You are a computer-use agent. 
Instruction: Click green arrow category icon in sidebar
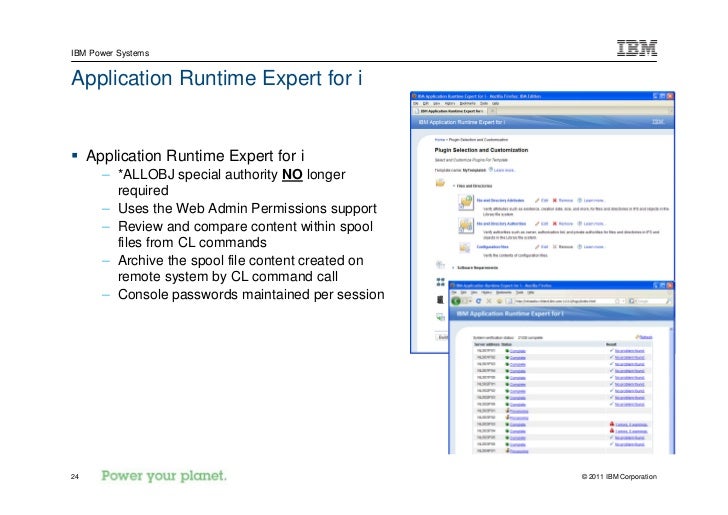coord(440,317)
